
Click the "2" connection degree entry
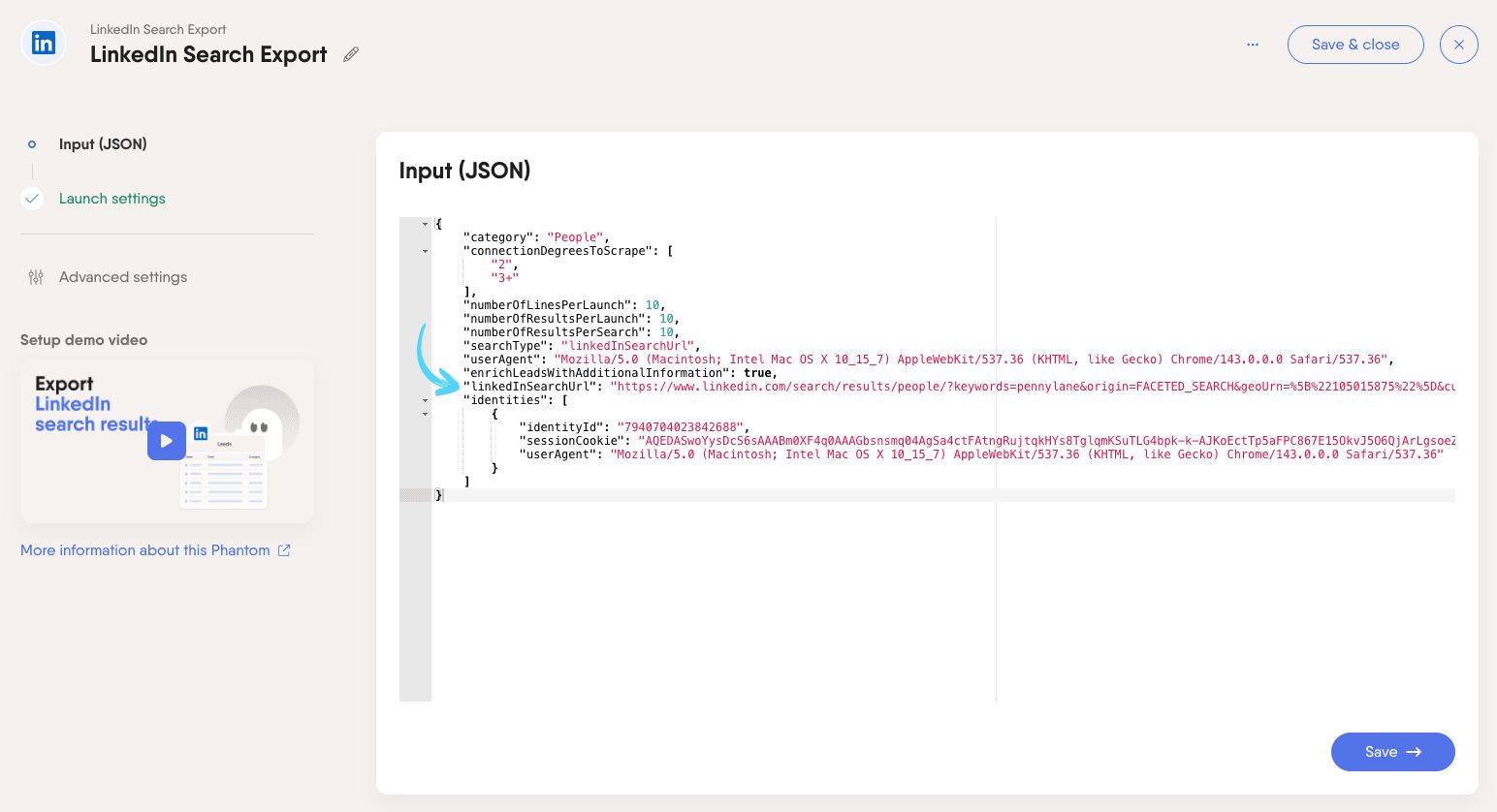(501, 265)
